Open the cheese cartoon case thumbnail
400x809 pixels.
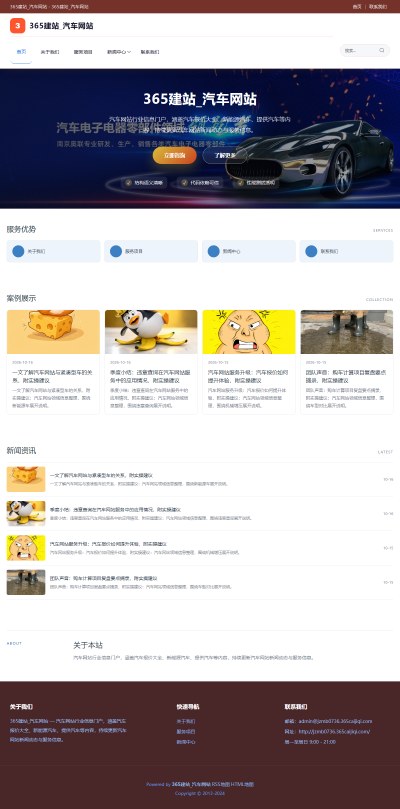[x=53, y=332]
